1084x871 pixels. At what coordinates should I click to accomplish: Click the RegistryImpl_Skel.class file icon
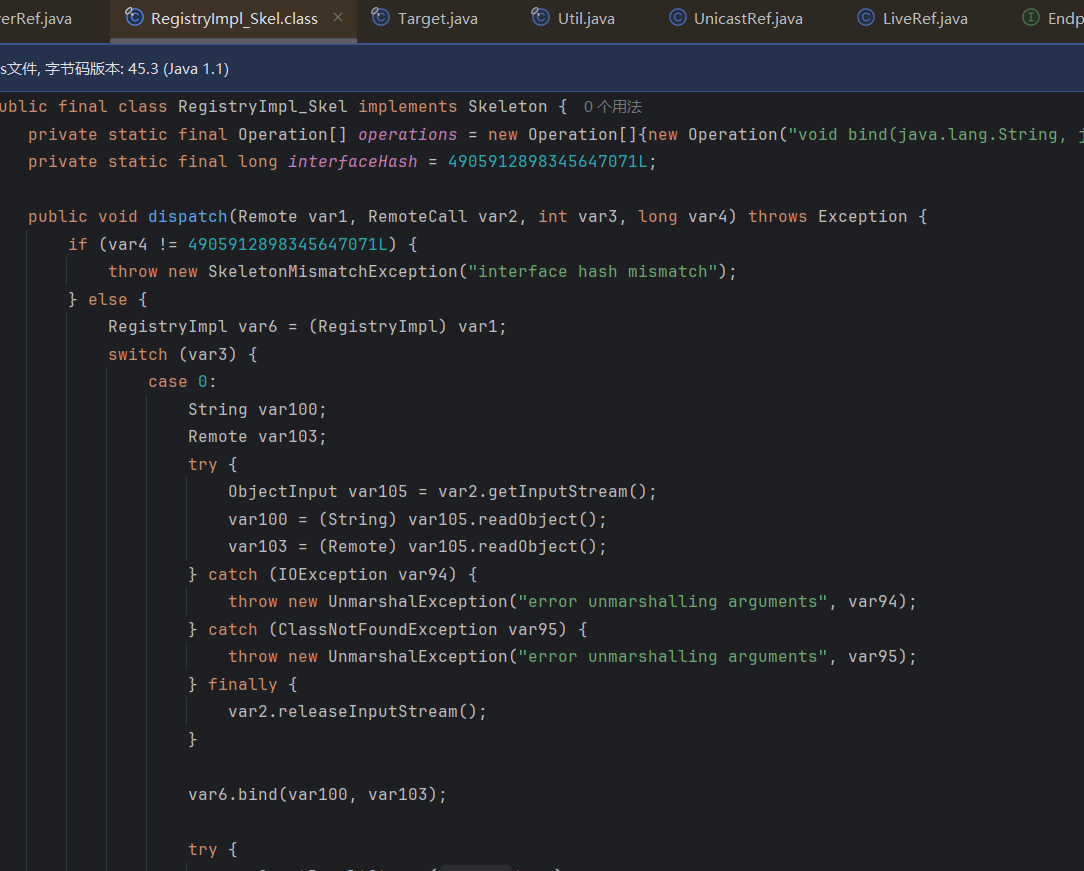[x=134, y=18]
